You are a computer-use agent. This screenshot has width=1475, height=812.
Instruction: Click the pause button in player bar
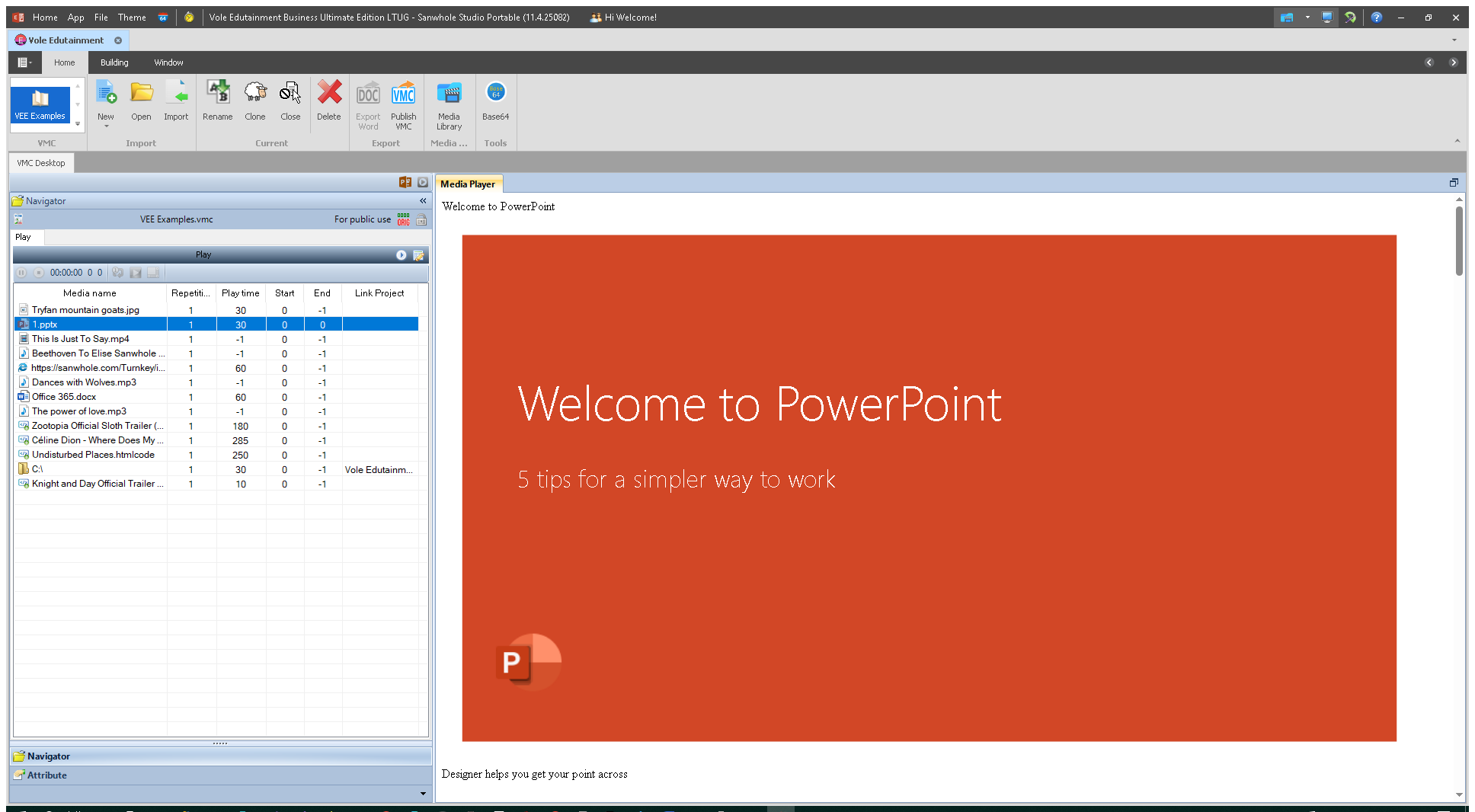coord(21,273)
